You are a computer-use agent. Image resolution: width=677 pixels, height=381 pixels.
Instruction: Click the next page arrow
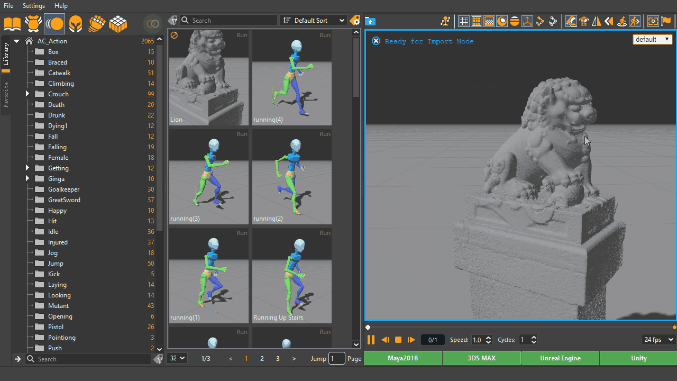tap(294, 359)
